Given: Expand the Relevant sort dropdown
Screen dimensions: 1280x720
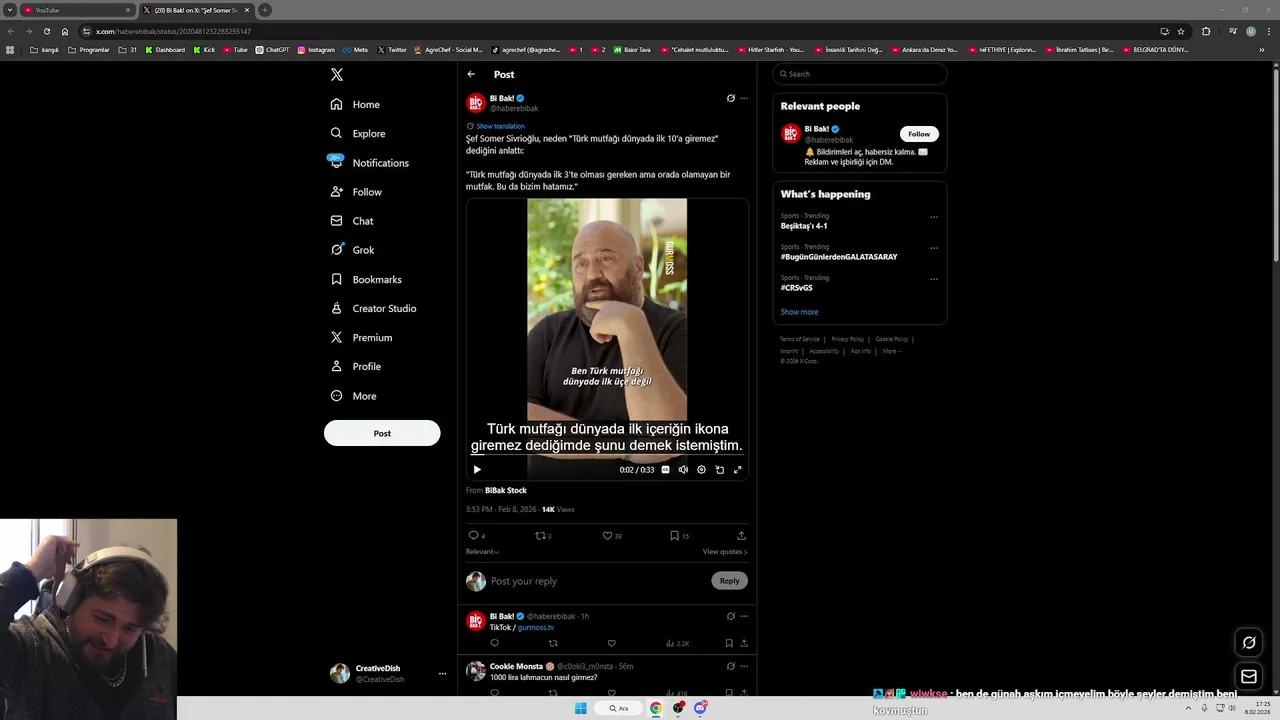Looking at the screenshot, I should 482,551.
